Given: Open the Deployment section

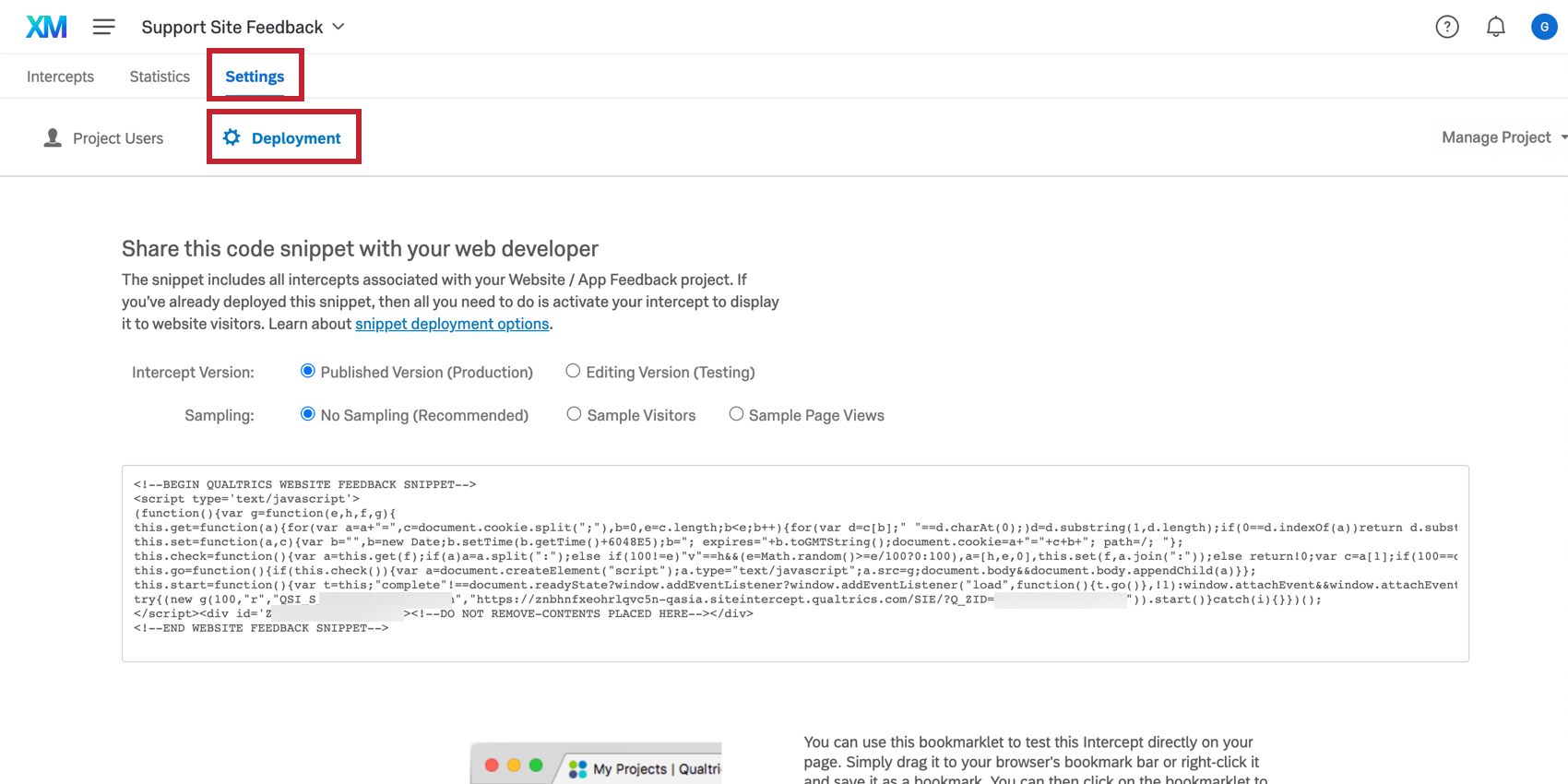Looking at the screenshot, I should point(282,137).
